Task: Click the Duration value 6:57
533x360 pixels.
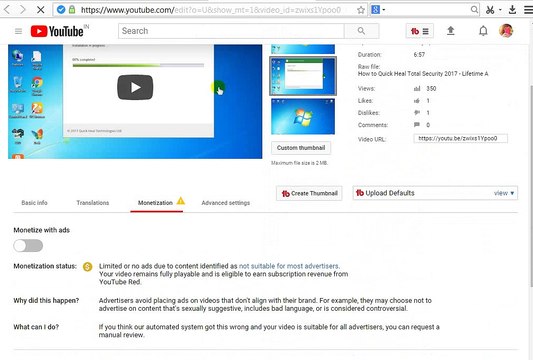Action: pos(419,54)
